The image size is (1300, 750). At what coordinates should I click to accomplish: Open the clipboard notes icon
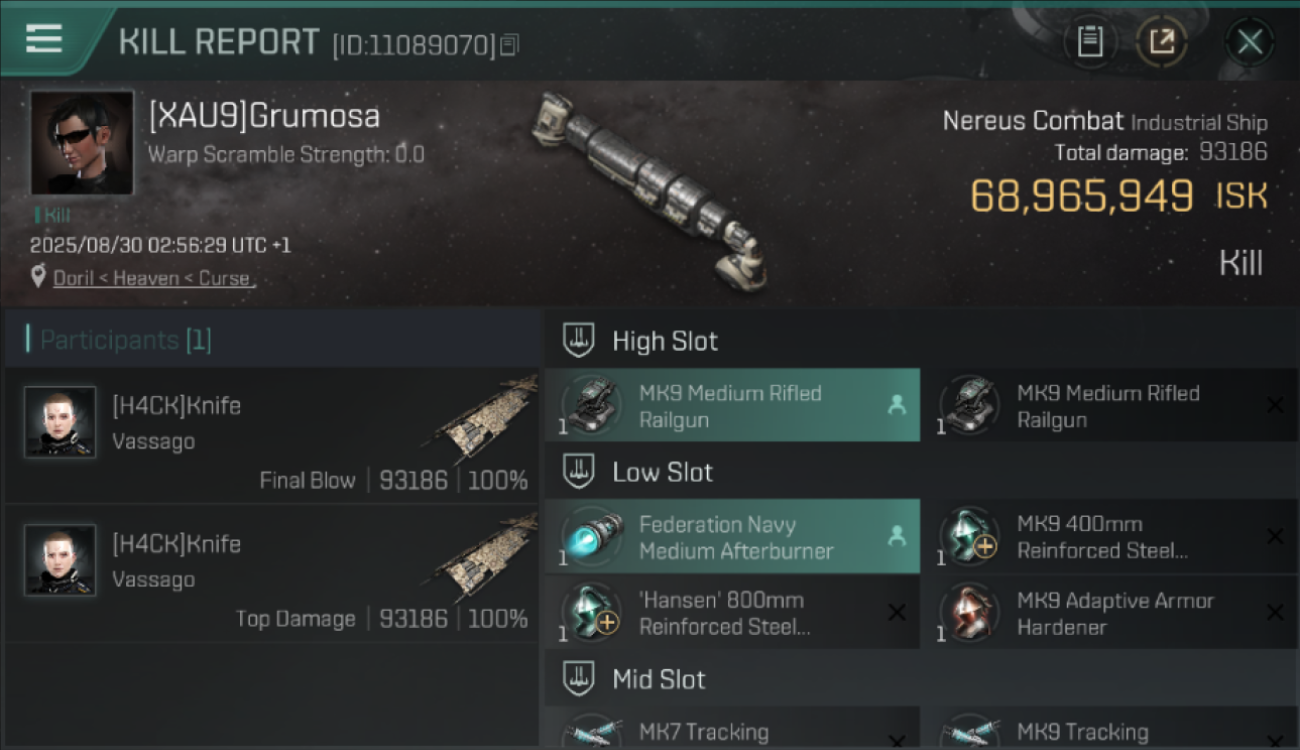tap(1090, 42)
